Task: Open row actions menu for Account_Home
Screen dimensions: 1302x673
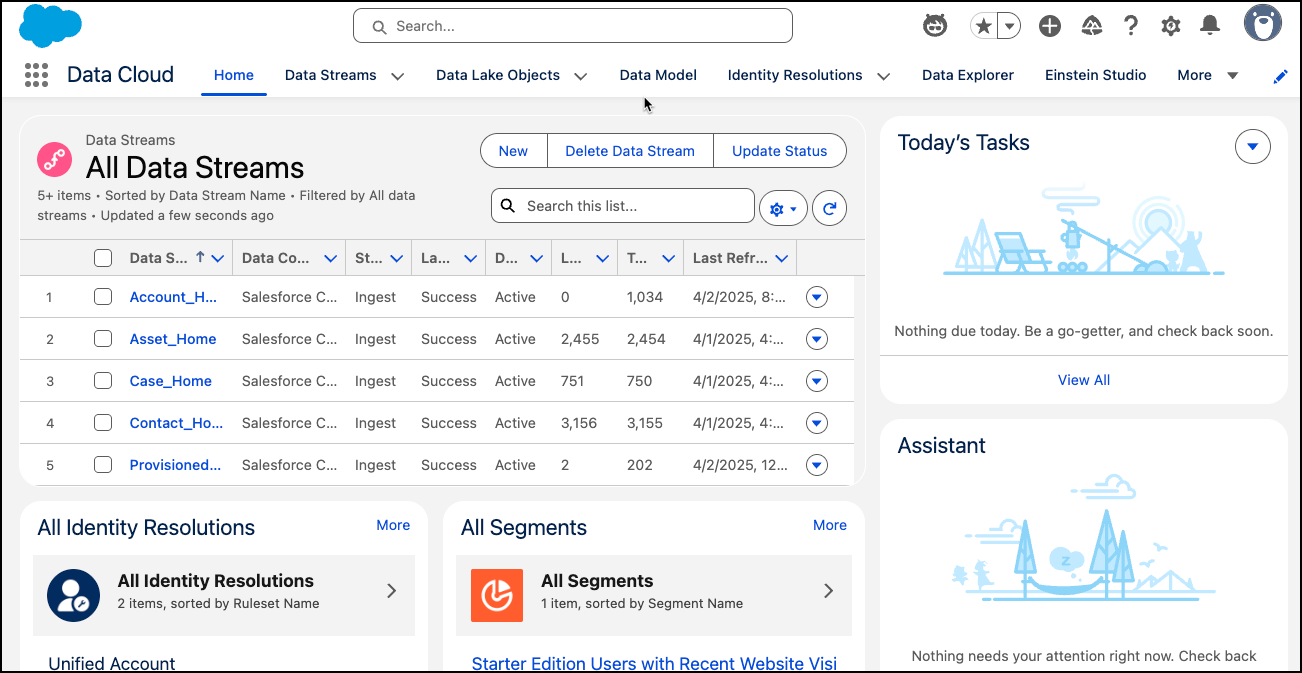Action: click(x=817, y=297)
